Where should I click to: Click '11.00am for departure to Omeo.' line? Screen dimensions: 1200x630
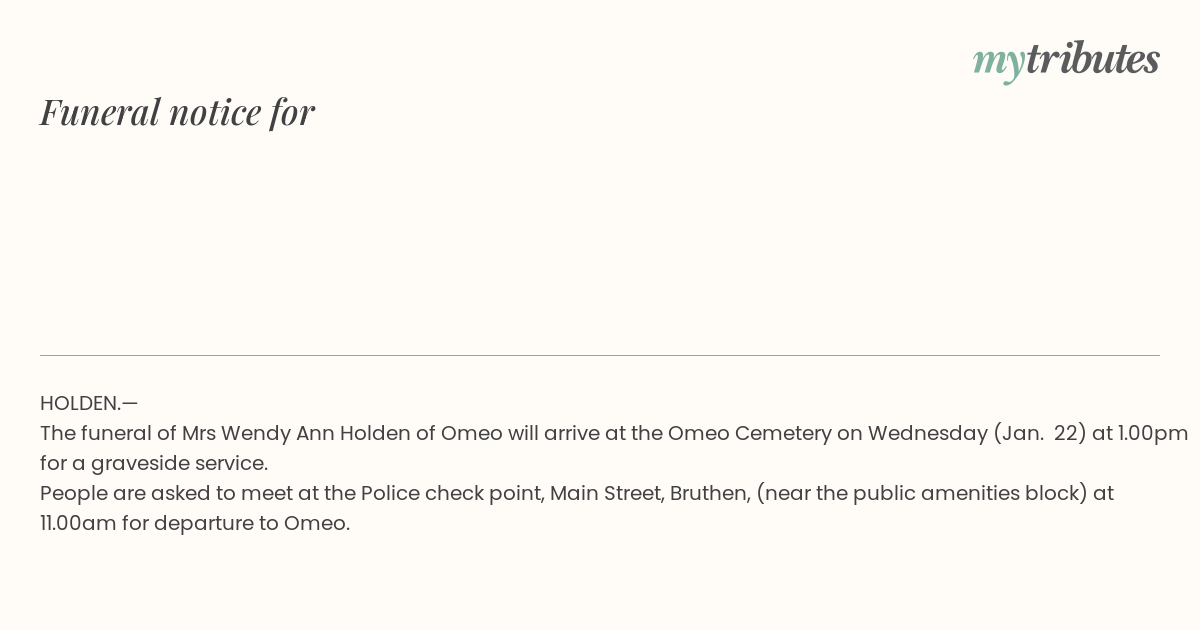tap(195, 523)
